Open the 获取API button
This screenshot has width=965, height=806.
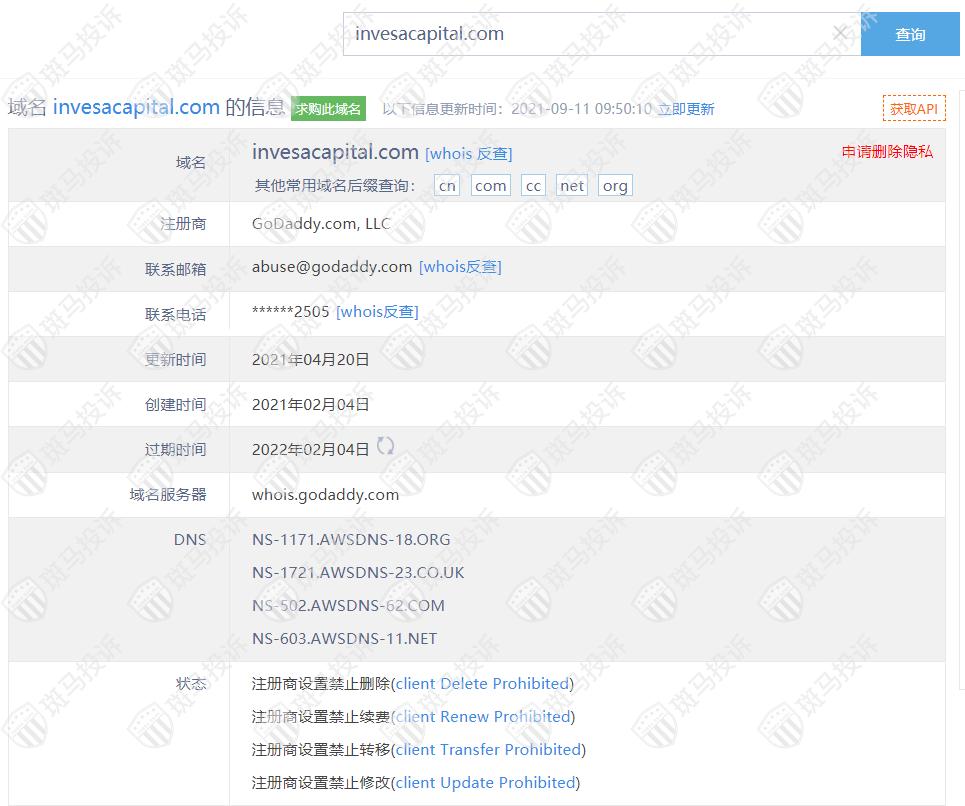913,109
